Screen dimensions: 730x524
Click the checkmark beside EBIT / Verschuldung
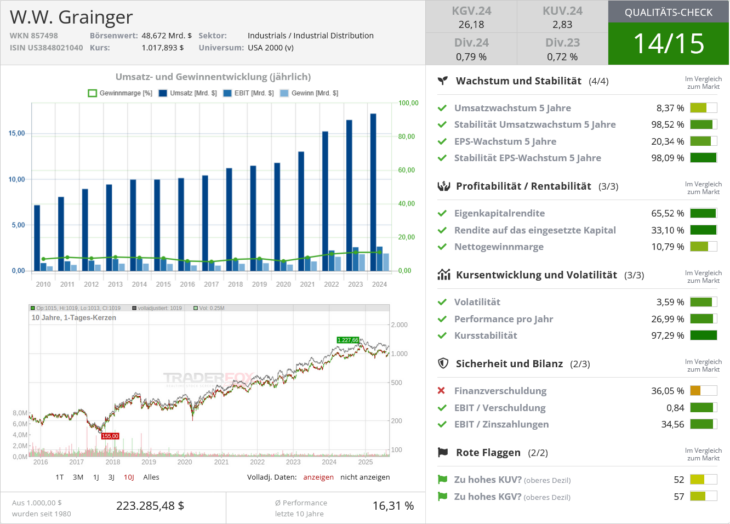pyautogui.click(x=442, y=408)
